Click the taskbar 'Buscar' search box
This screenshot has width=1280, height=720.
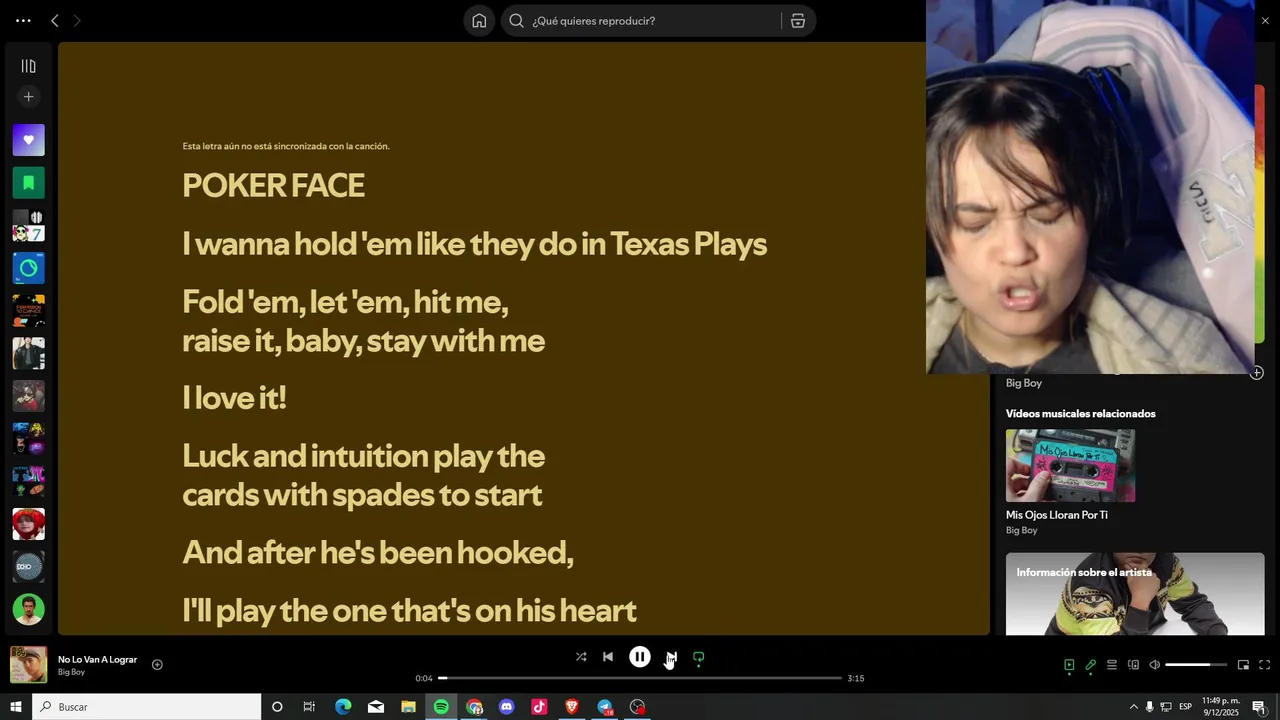click(147, 707)
